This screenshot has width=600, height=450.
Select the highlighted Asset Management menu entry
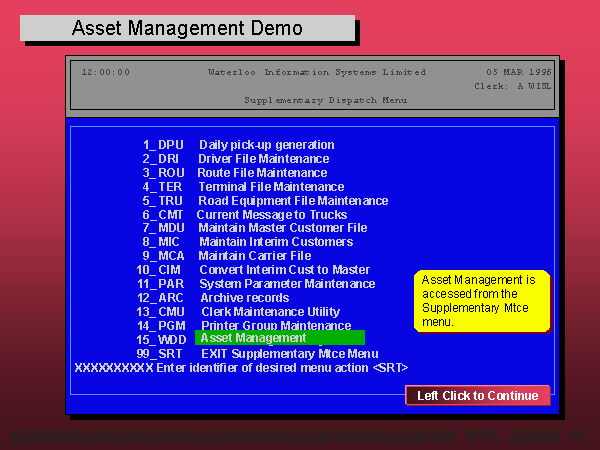point(280,338)
